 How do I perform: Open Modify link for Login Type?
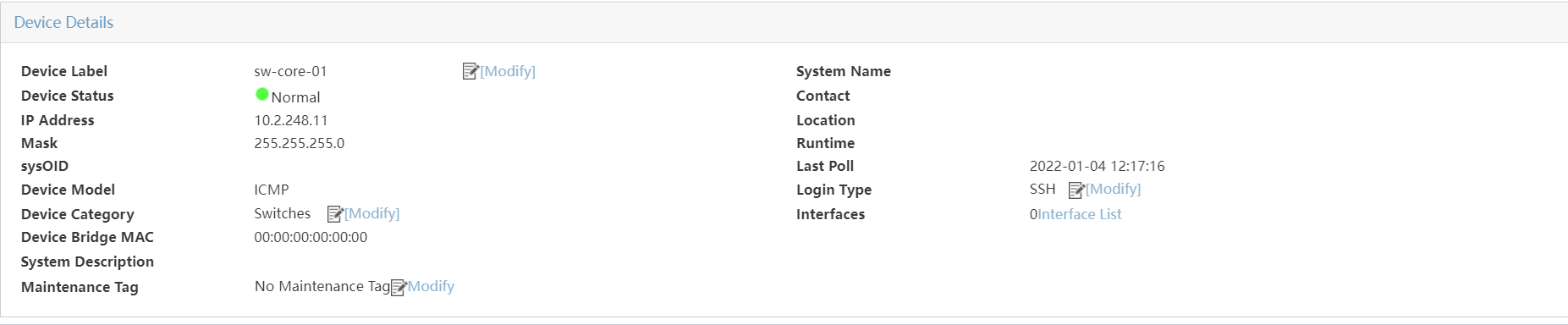pos(1114,189)
